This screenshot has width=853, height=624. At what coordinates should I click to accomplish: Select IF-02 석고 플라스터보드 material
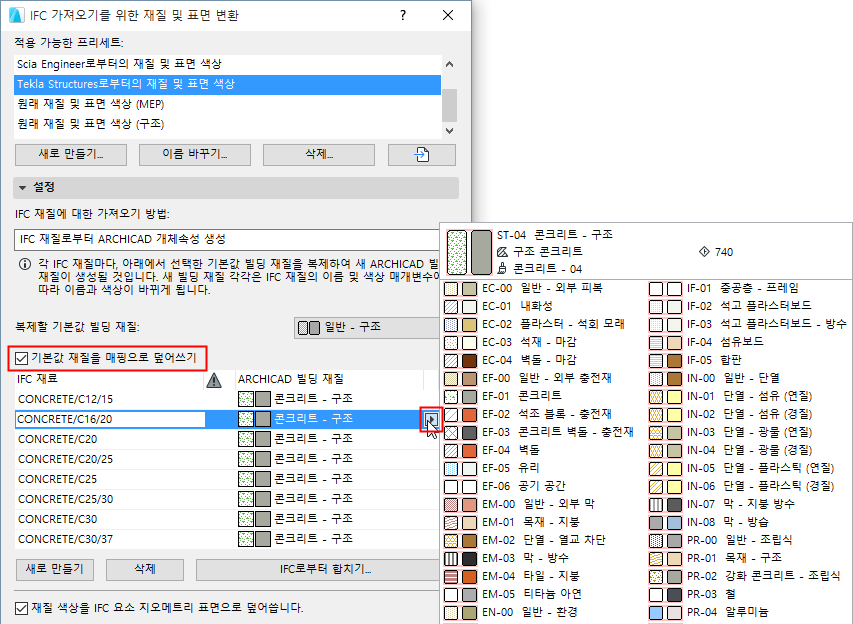click(749, 306)
